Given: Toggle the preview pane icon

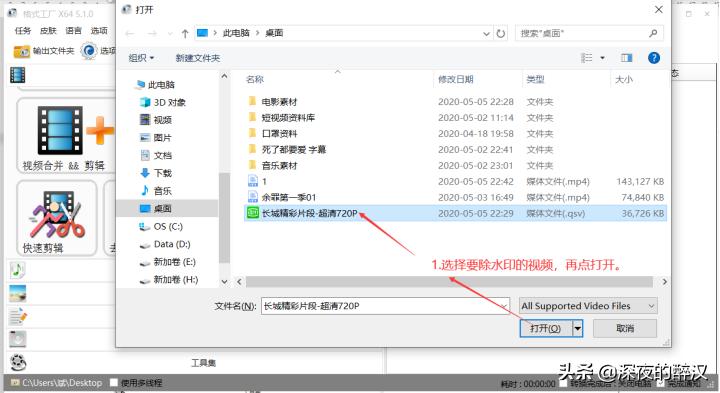Looking at the screenshot, I should coord(626,58).
